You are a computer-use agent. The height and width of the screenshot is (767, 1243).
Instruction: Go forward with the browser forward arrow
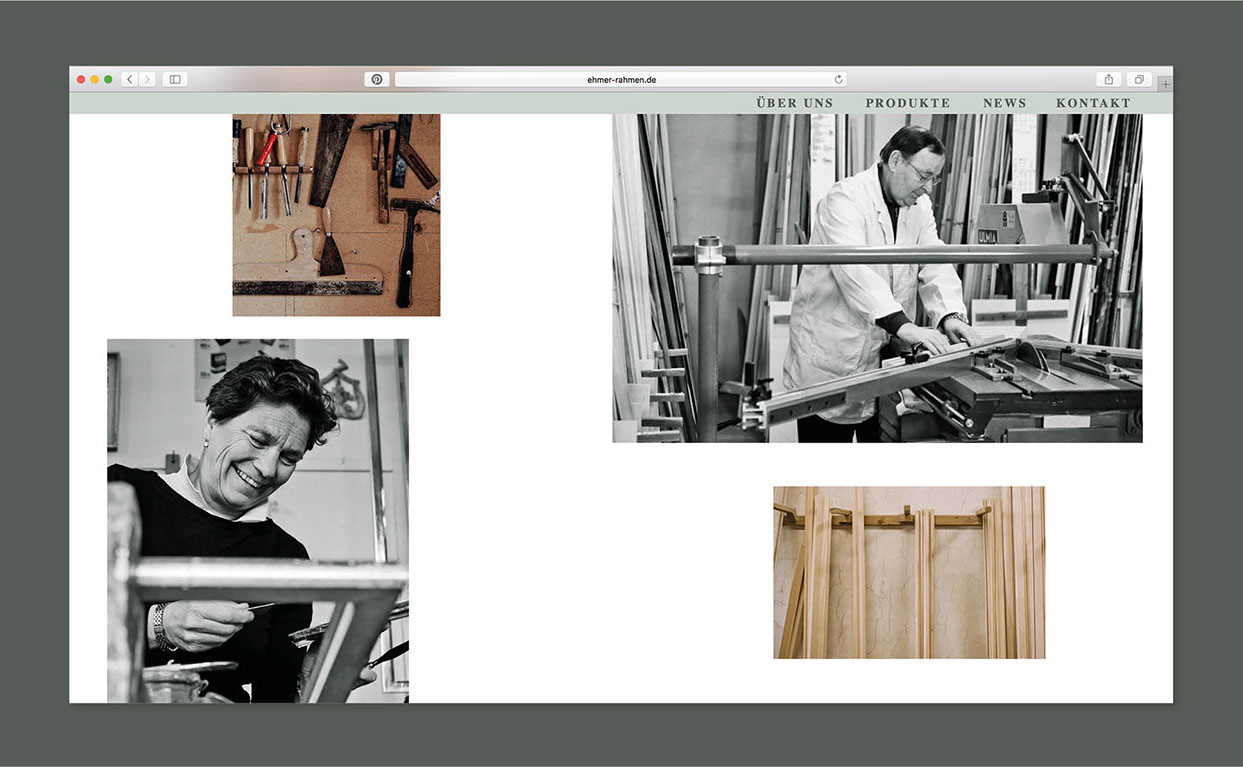(x=147, y=79)
